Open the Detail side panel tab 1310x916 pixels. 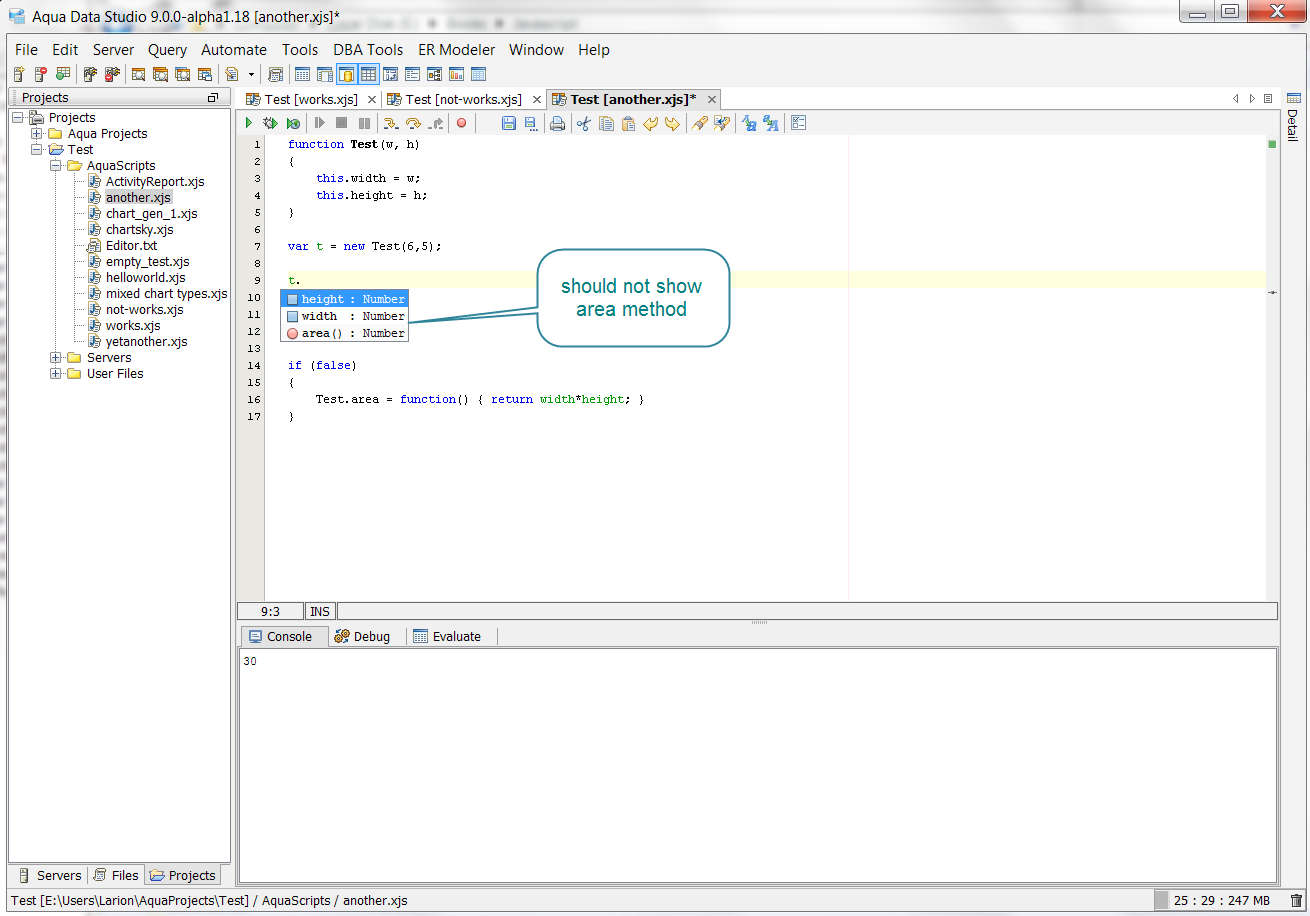coord(1293,118)
